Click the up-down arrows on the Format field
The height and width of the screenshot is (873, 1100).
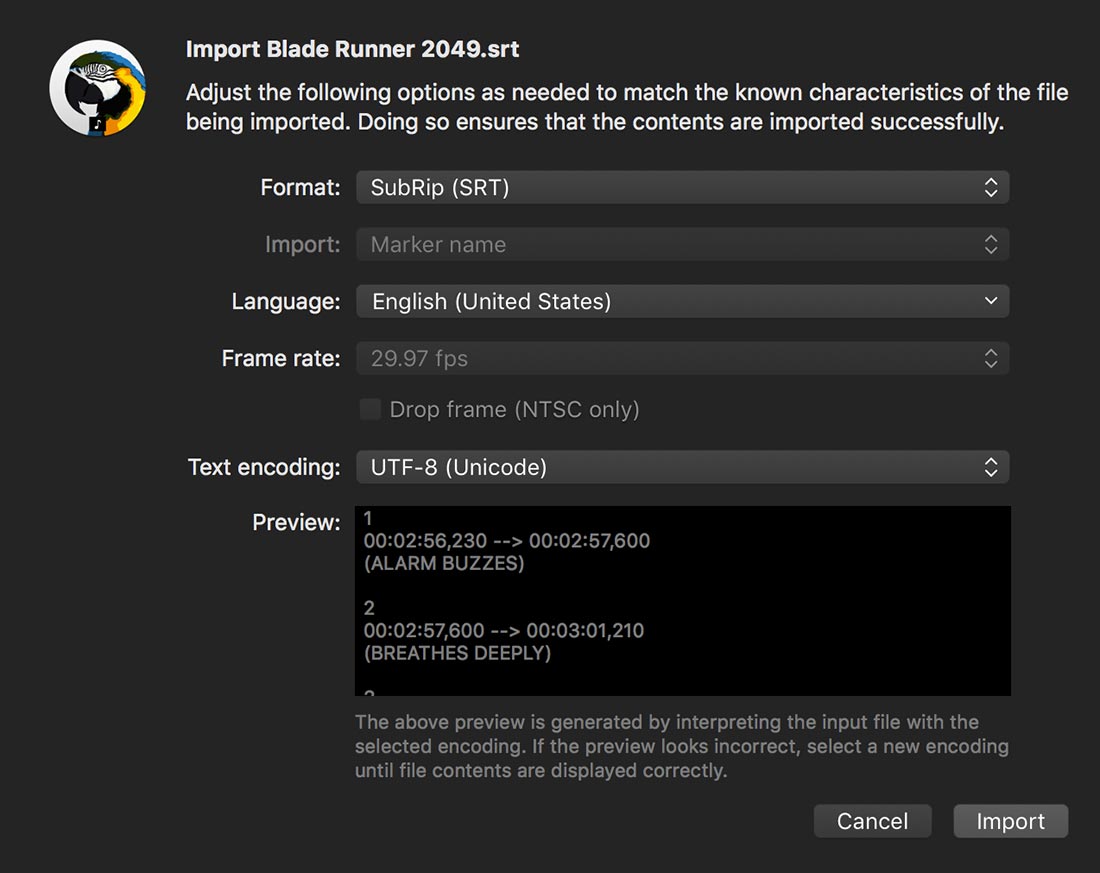click(990, 187)
